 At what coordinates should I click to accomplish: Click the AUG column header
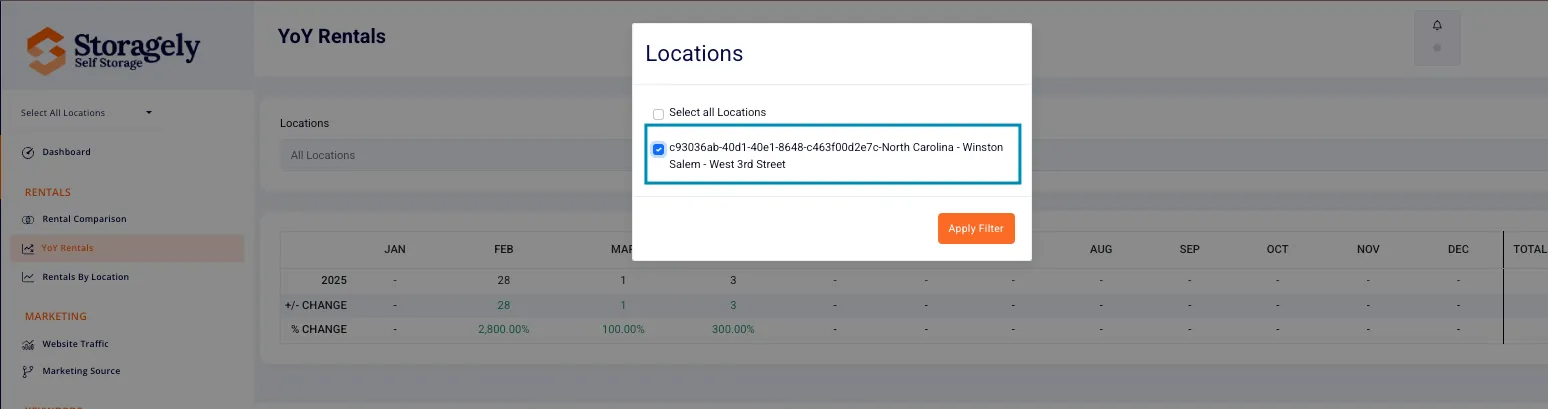pos(1101,249)
